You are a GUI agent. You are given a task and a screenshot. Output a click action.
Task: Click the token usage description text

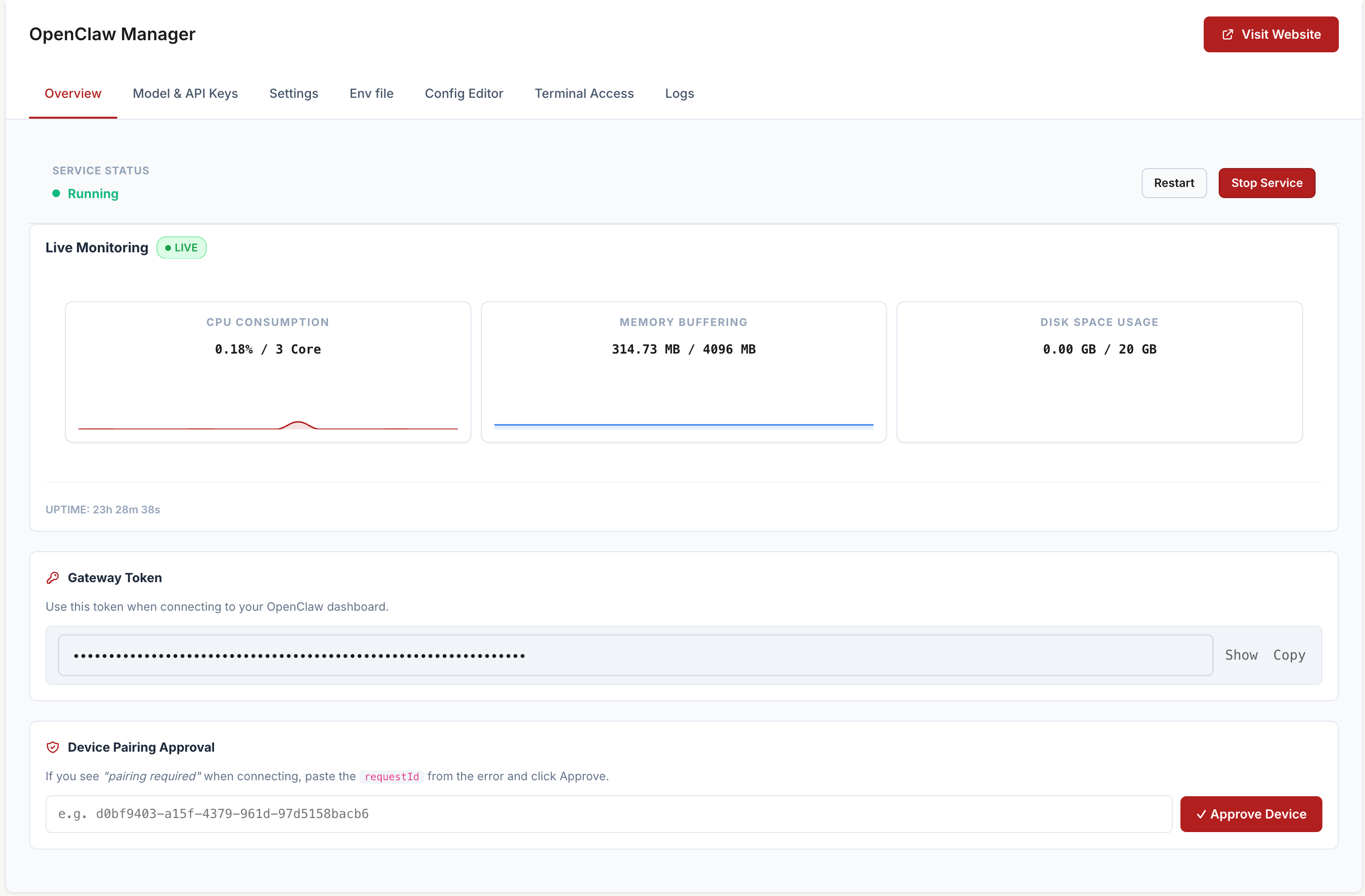coord(217,607)
